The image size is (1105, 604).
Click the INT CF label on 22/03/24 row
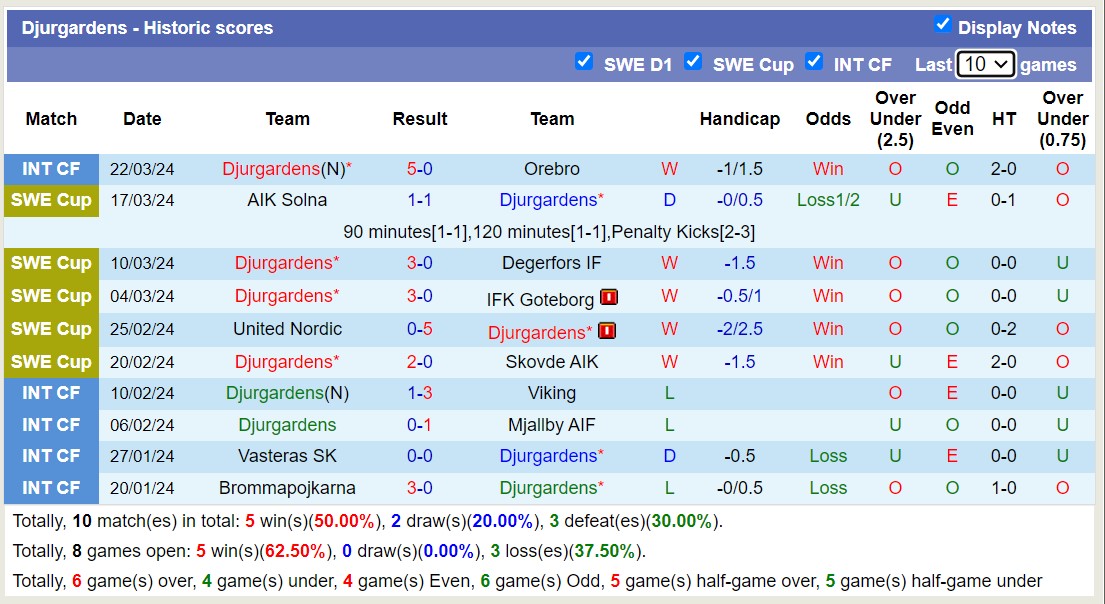pos(51,169)
